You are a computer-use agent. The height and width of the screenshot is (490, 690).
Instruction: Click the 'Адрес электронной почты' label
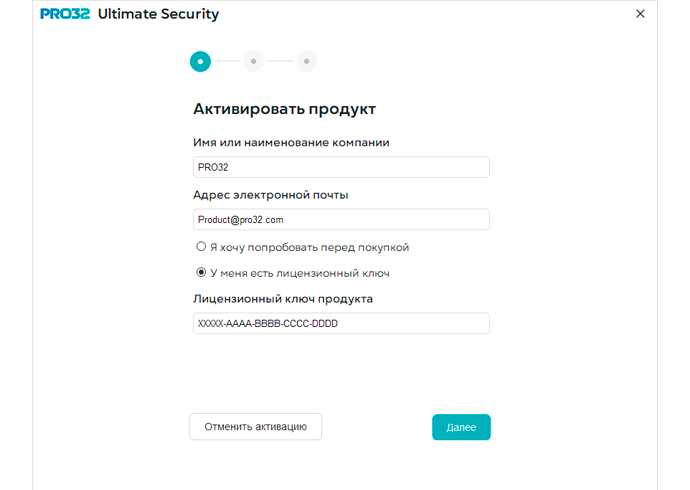[x=271, y=195]
